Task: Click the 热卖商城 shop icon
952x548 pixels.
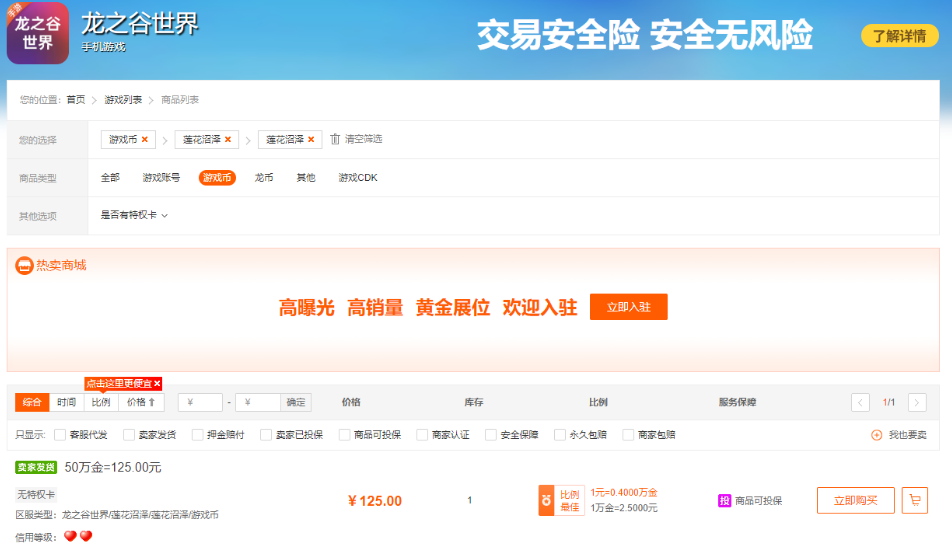Action: [24, 266]
